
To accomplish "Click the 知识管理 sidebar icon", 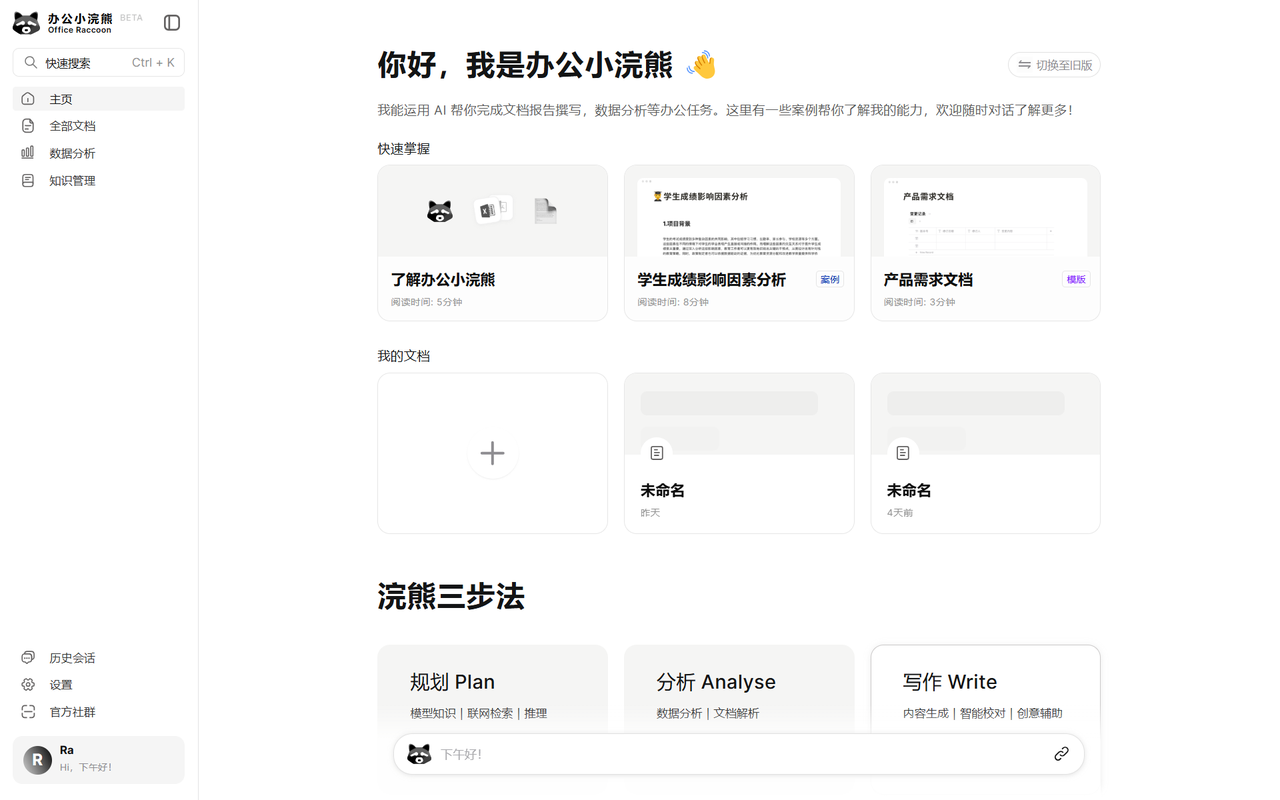I will point(28,181).
